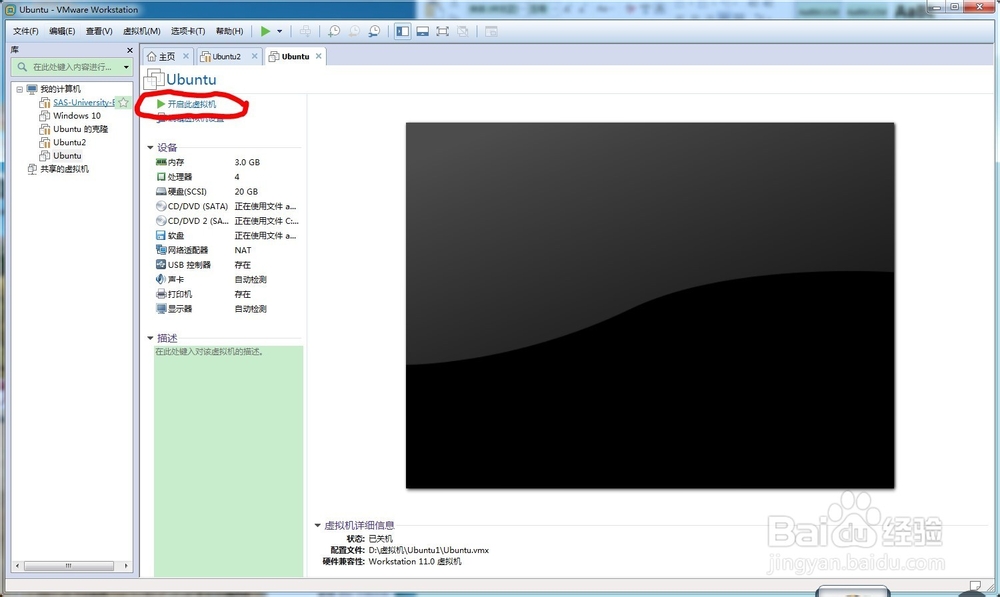This screenshot has height=597, width=1000.
Task: Click the 内存 memory device icon
Action: point(161,162)
